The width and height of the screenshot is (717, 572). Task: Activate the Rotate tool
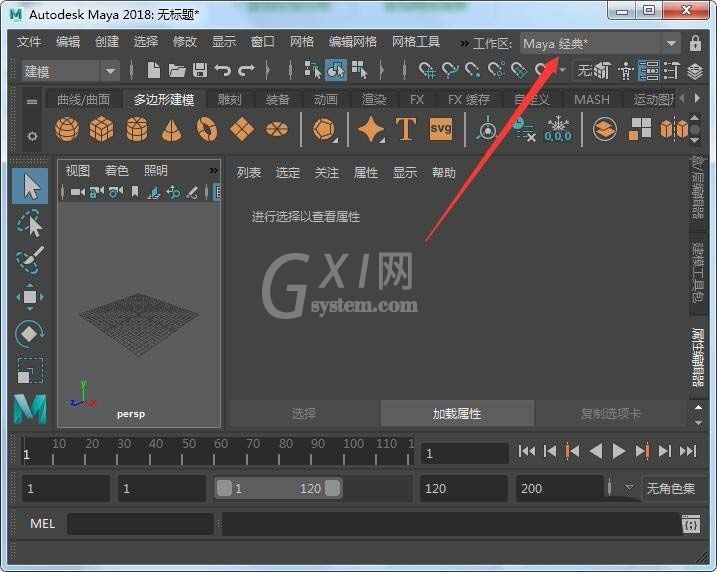coord(30,334)
